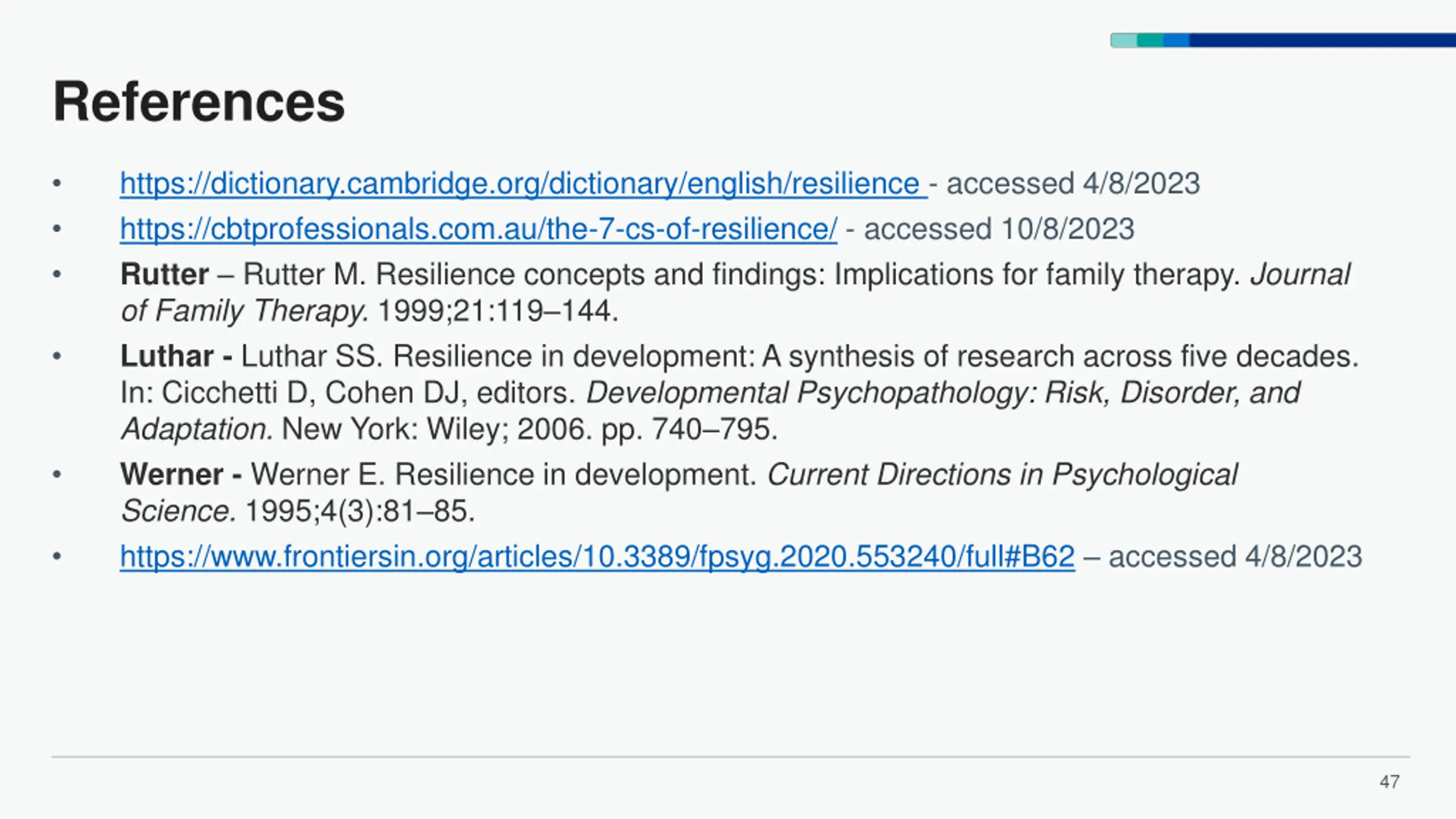Select the light teal header bar segment
This screenshot has width=1456, height=819.
pos(1124,40)
